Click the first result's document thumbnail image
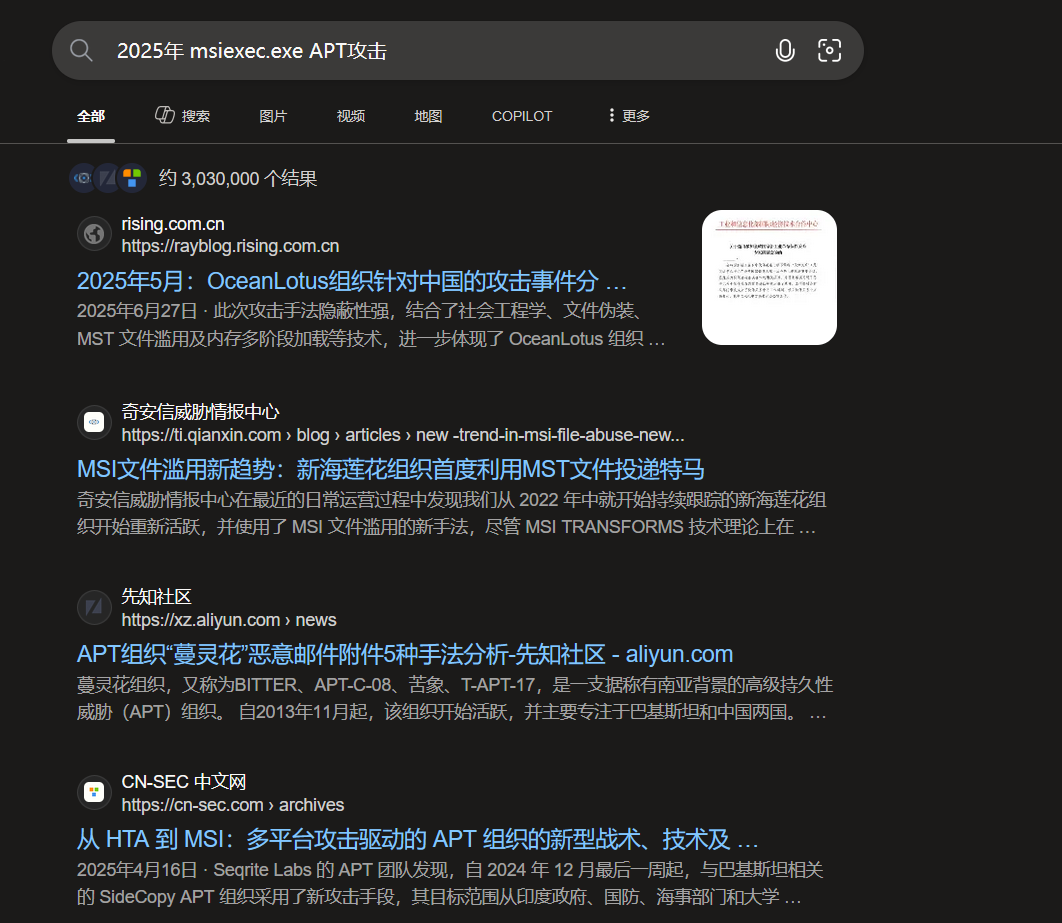 coord(768,277)
